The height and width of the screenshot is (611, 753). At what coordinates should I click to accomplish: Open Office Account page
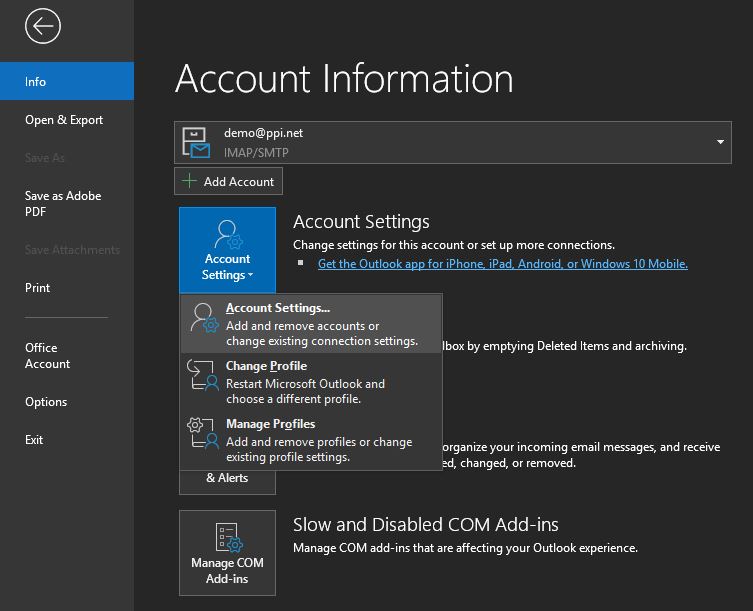[47, 356]
